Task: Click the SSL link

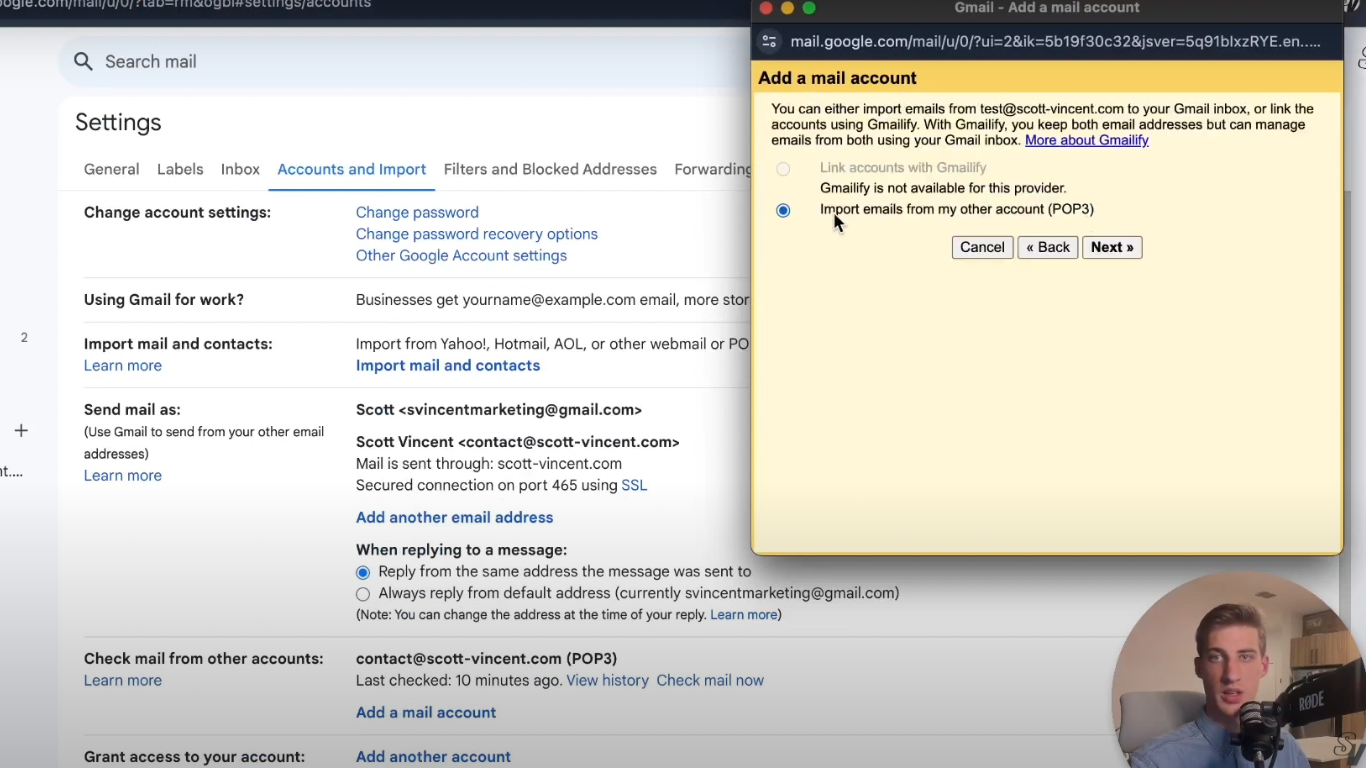Action: tap(634, 485)
